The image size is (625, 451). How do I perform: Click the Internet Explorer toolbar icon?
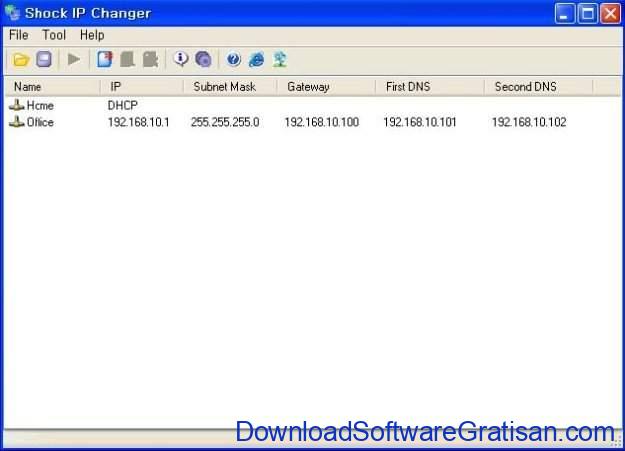[x=256, y=59]
